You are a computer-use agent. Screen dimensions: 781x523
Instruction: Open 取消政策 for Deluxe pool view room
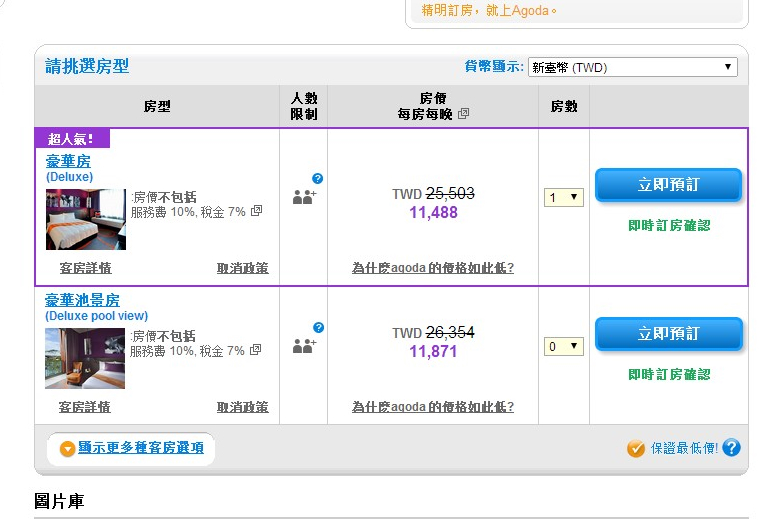click(243, 407)
